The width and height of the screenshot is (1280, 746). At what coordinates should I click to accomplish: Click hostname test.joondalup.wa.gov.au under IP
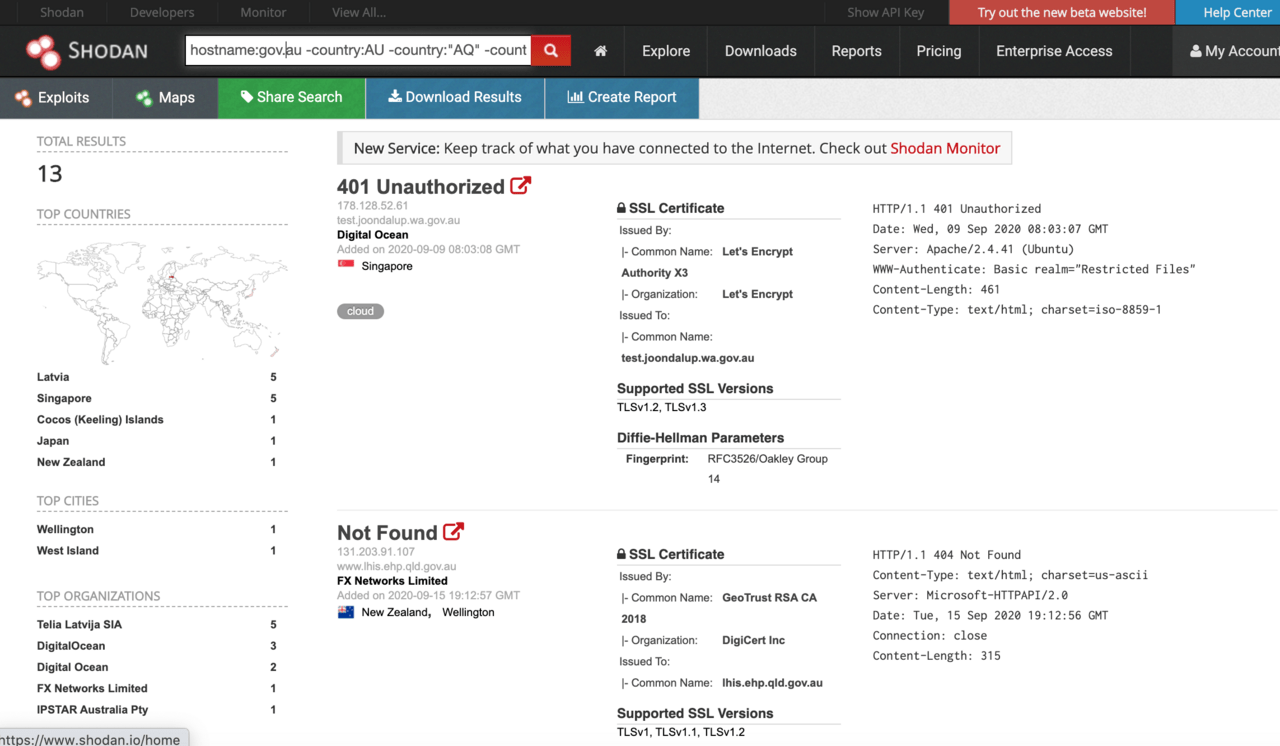coord(398,220)
